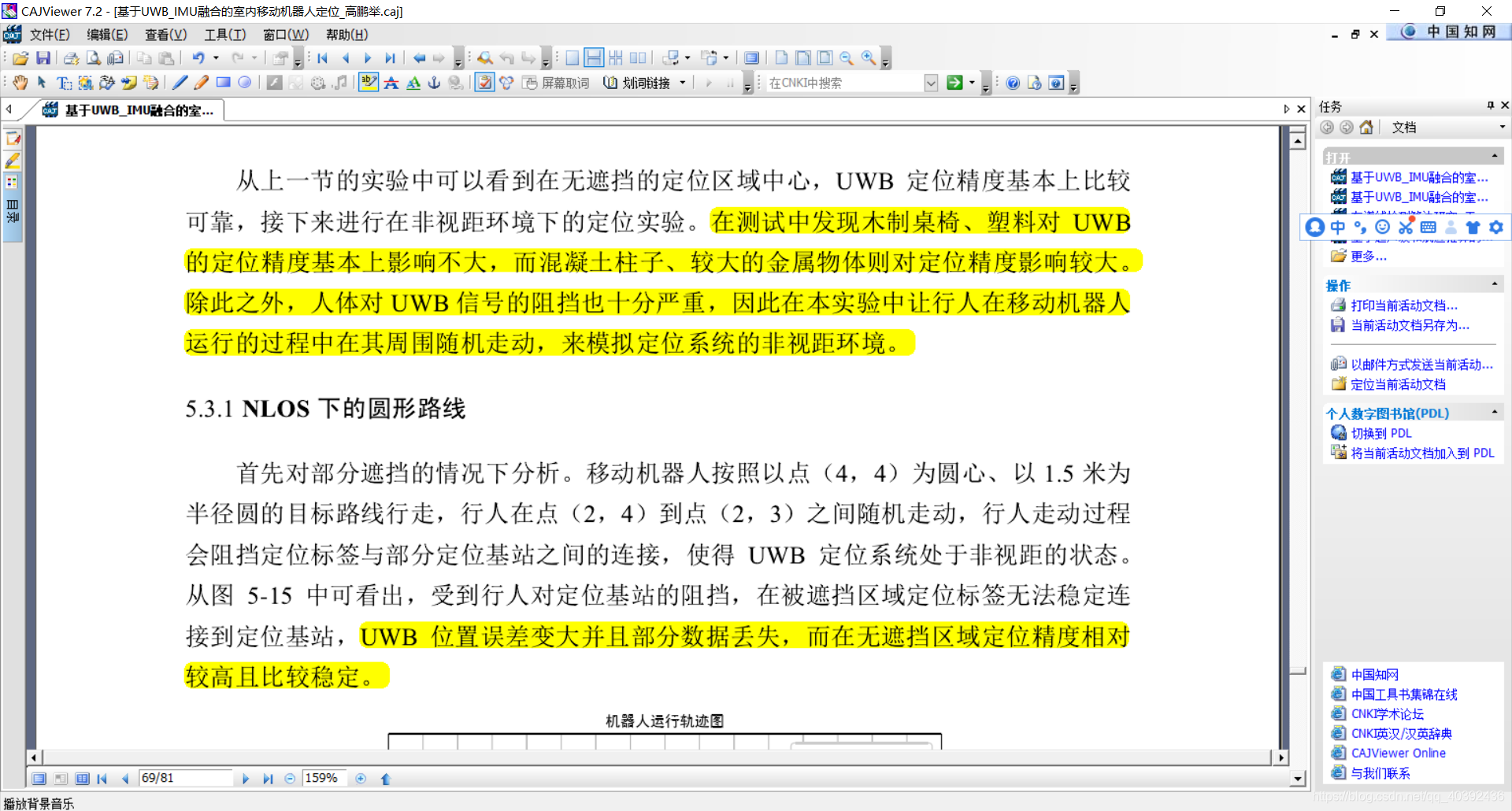Click the zoom out magnifier in toolbar
Screen dimensions: 1512x811
click(847, 58)
